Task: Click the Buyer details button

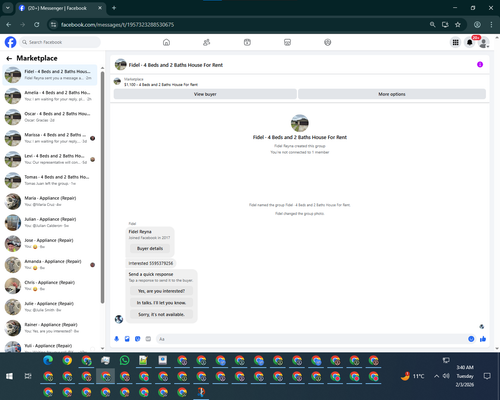Action: click(150, 248)
